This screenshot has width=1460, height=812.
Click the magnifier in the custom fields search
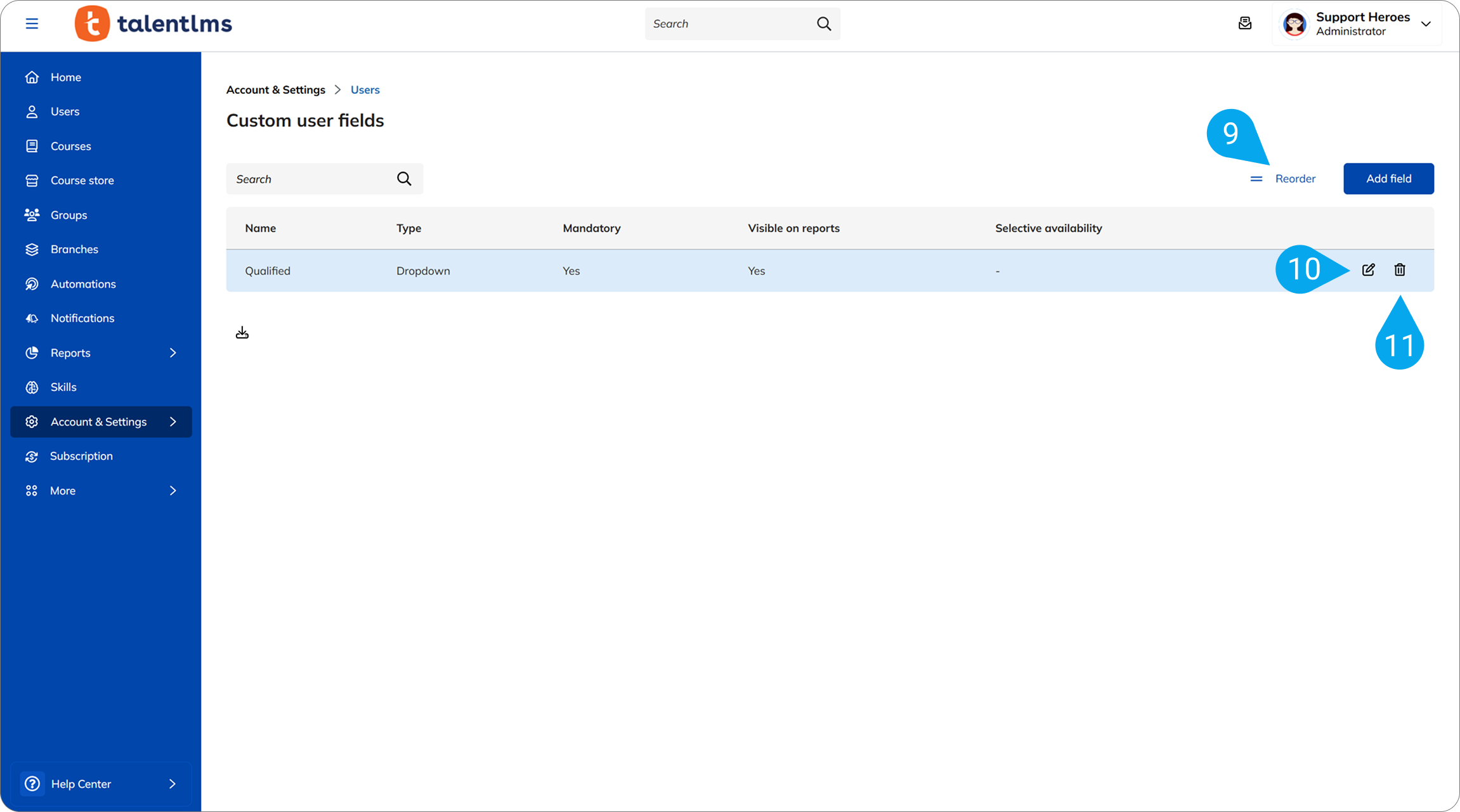pyautogui.click(x=404, y=179)
